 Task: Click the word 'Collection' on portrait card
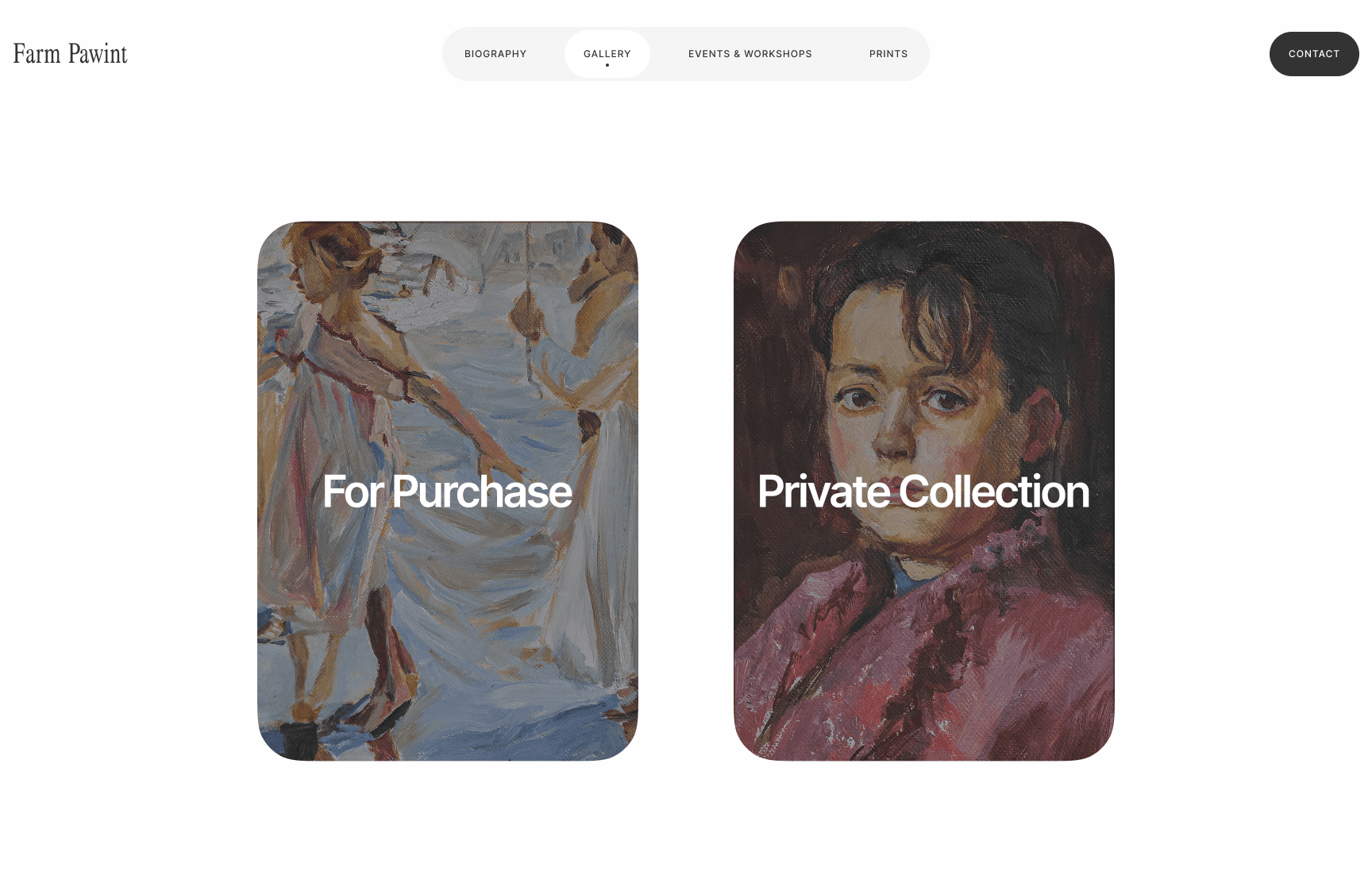click(x=995, y=492)
